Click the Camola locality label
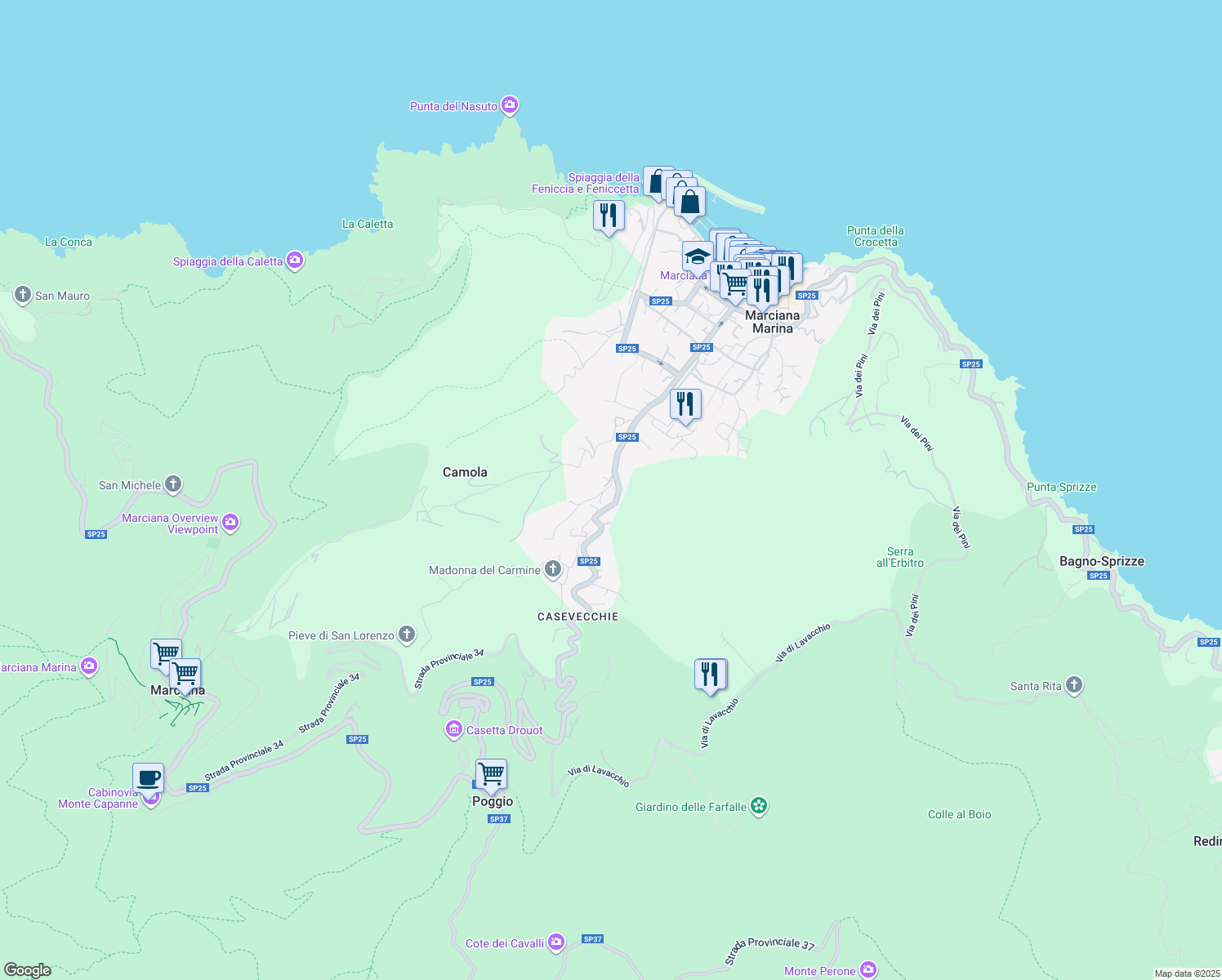Viewport: 1222px width, 980px height. (465, 472)
